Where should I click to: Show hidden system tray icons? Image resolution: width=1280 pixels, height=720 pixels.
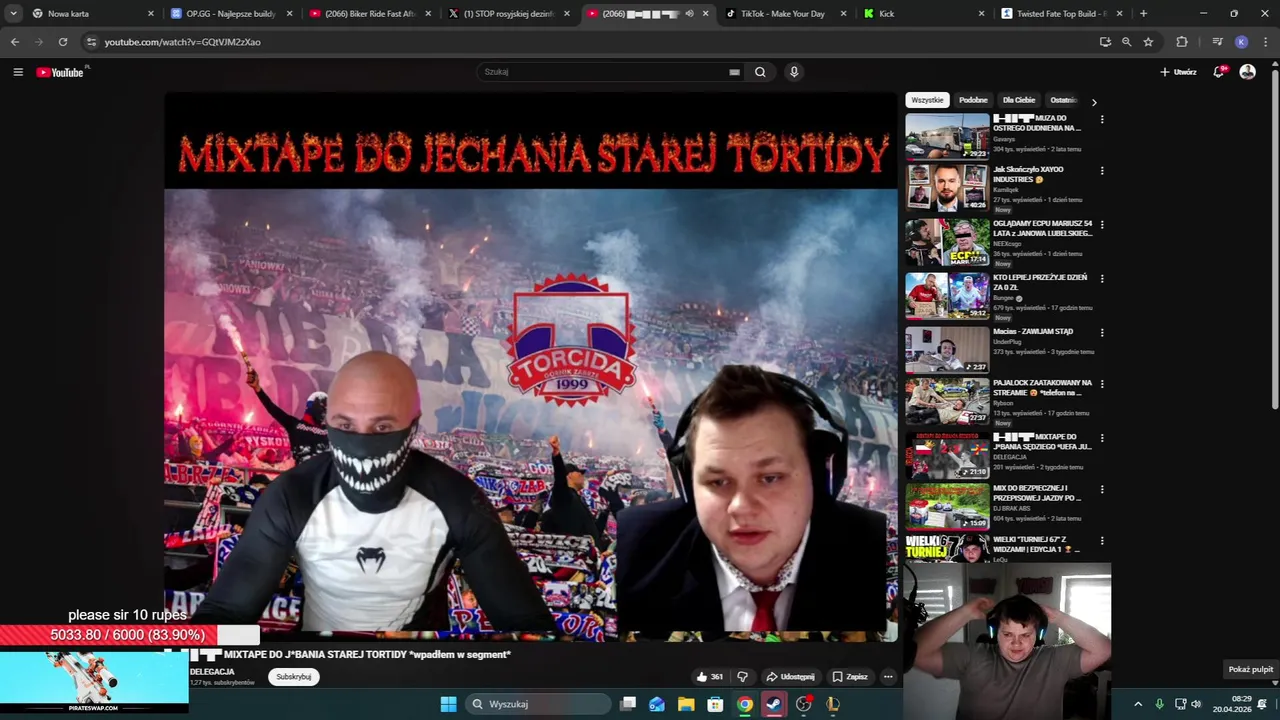tap(1138, 704)
